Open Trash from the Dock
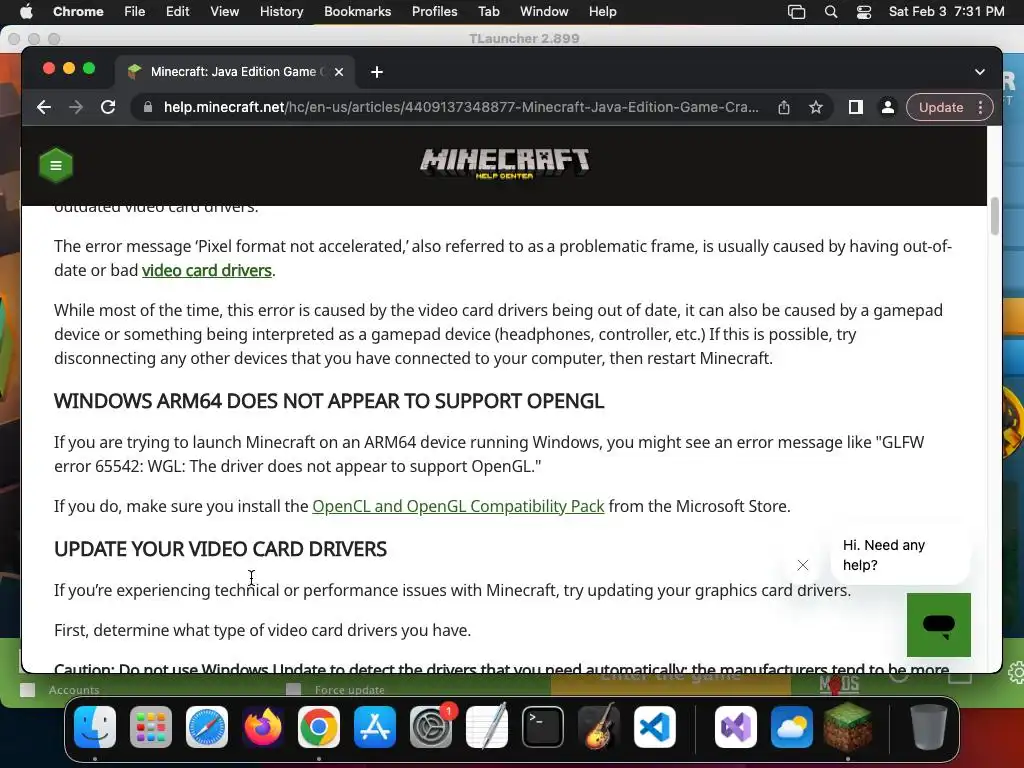1024x768 pixels. pyautogui.click(x=928, y=726)
